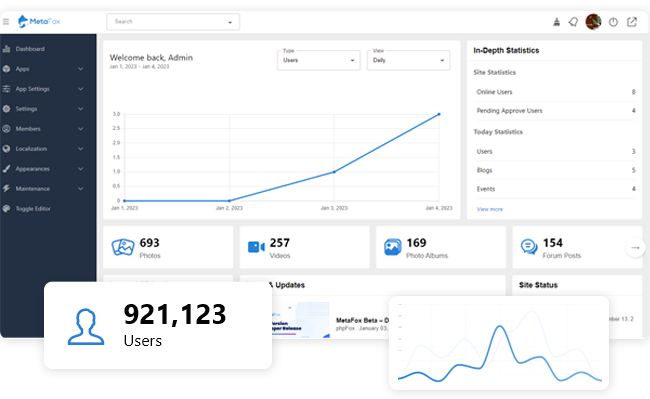Click the Forum Posts chat icon
Image resolution: width=650 pixels, height=399 pixels.
click(x=529, y=247)
